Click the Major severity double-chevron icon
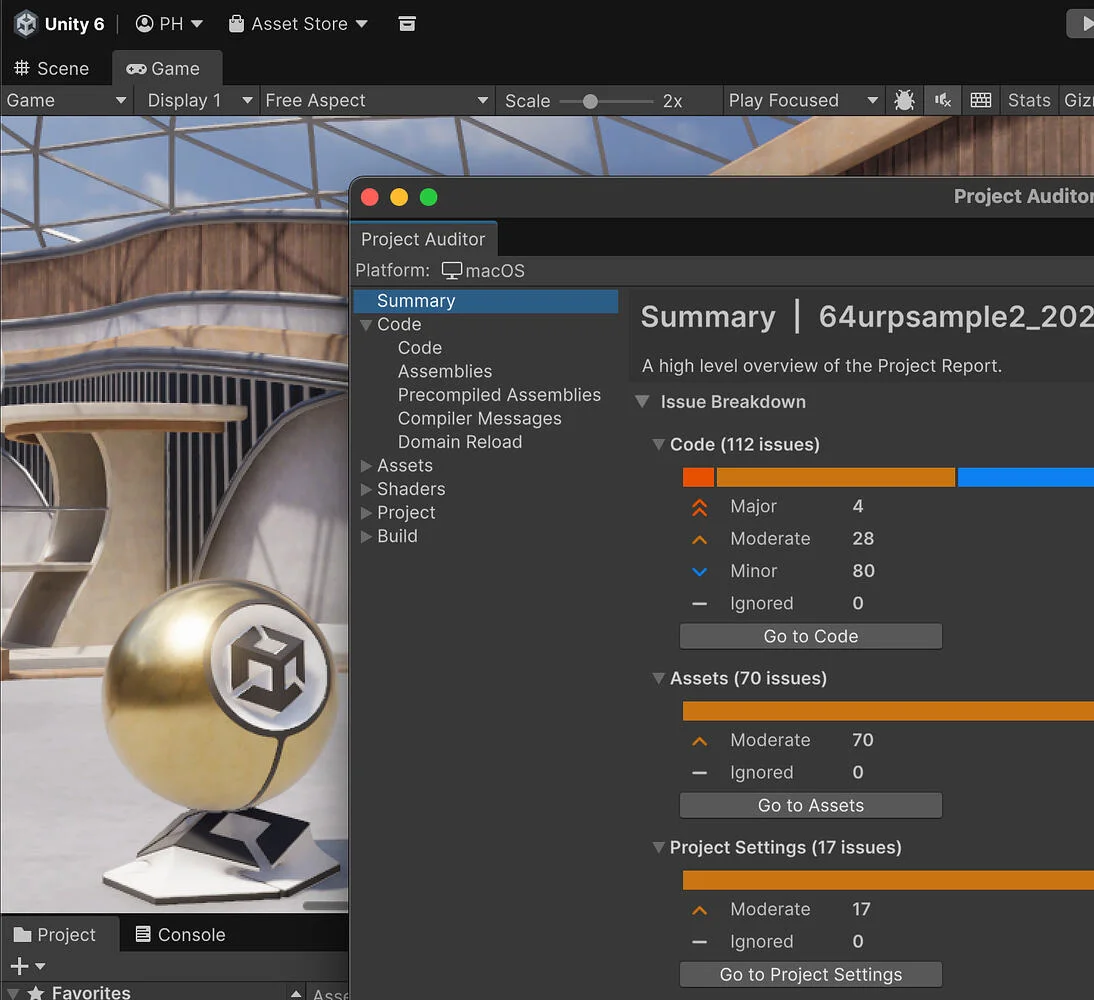 coord(700,507)
